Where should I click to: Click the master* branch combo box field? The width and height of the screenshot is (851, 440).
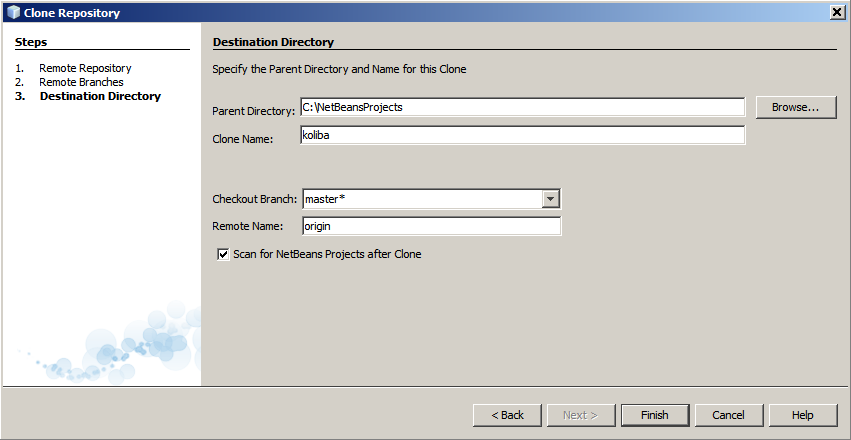pos(421,199)
